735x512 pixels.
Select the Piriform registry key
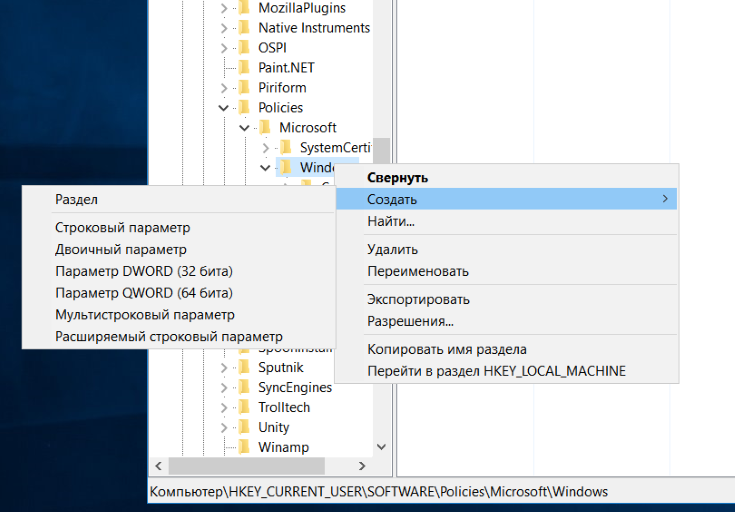[x=282, y=88]
